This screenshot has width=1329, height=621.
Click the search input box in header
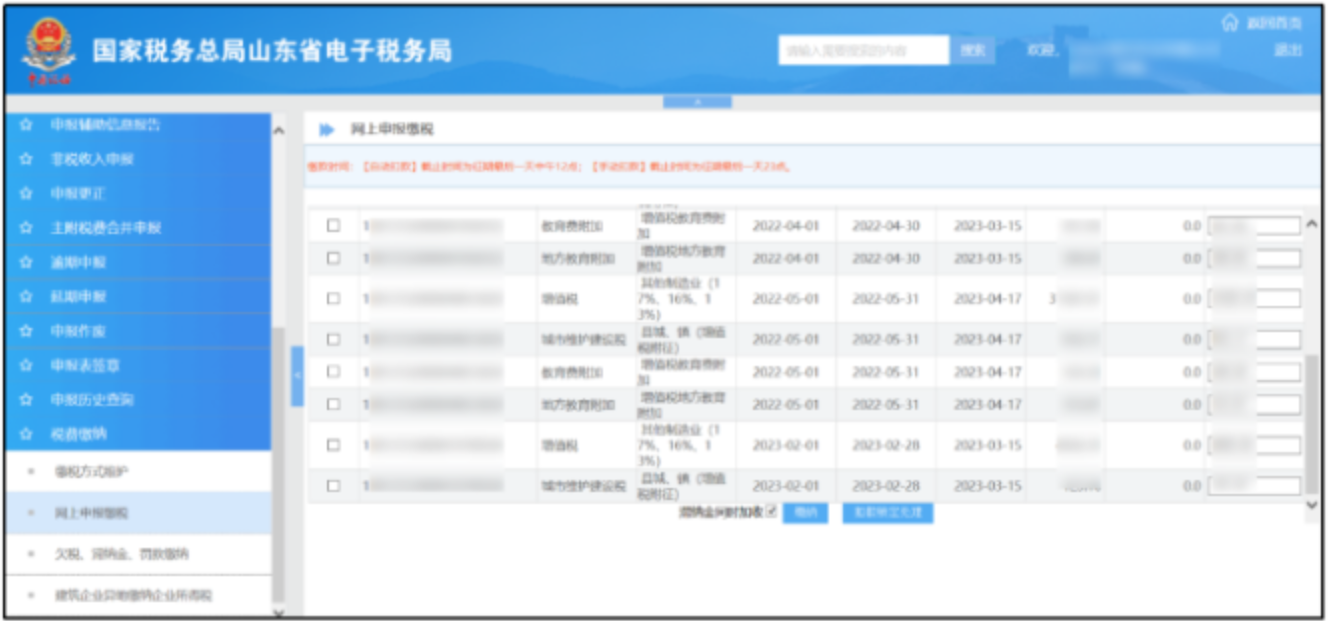863,50
